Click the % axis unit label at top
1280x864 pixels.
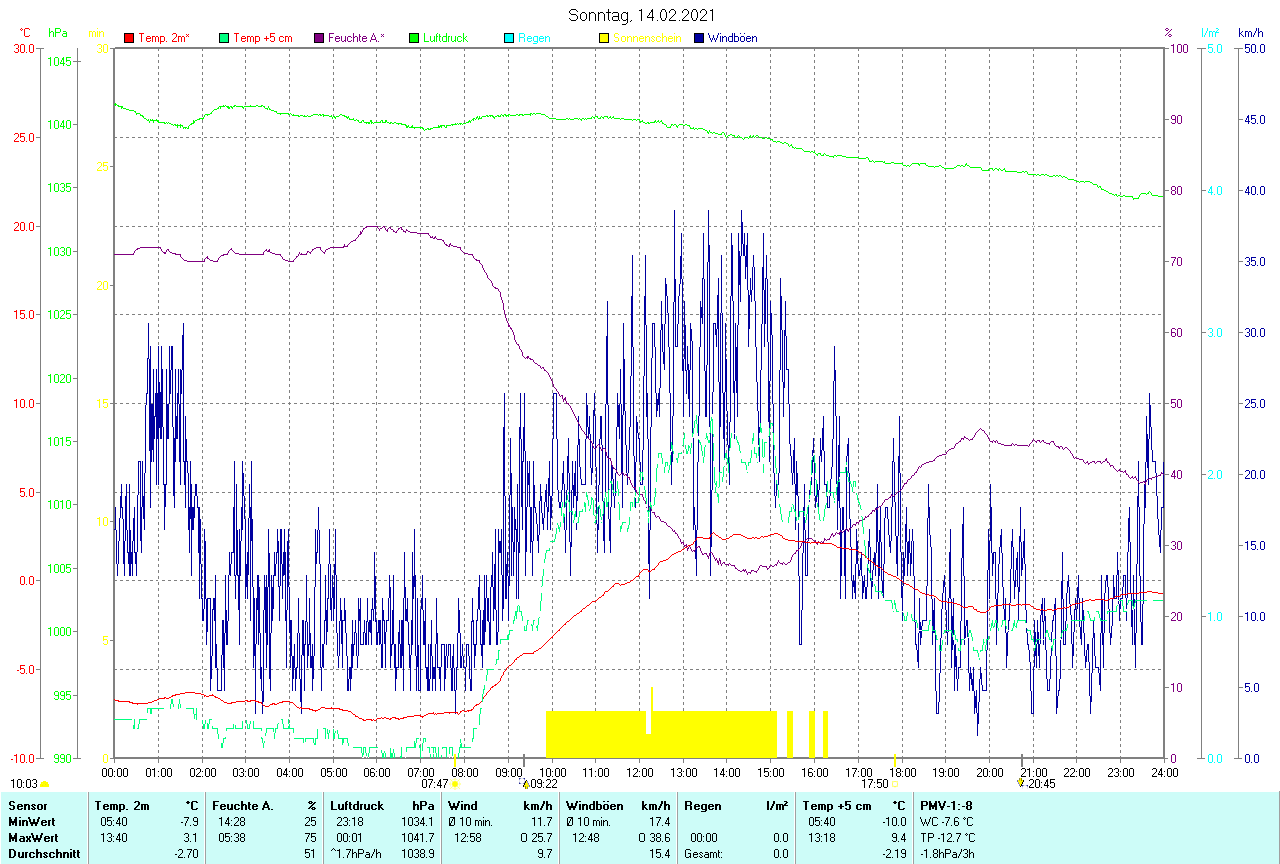coord(1168,32)
